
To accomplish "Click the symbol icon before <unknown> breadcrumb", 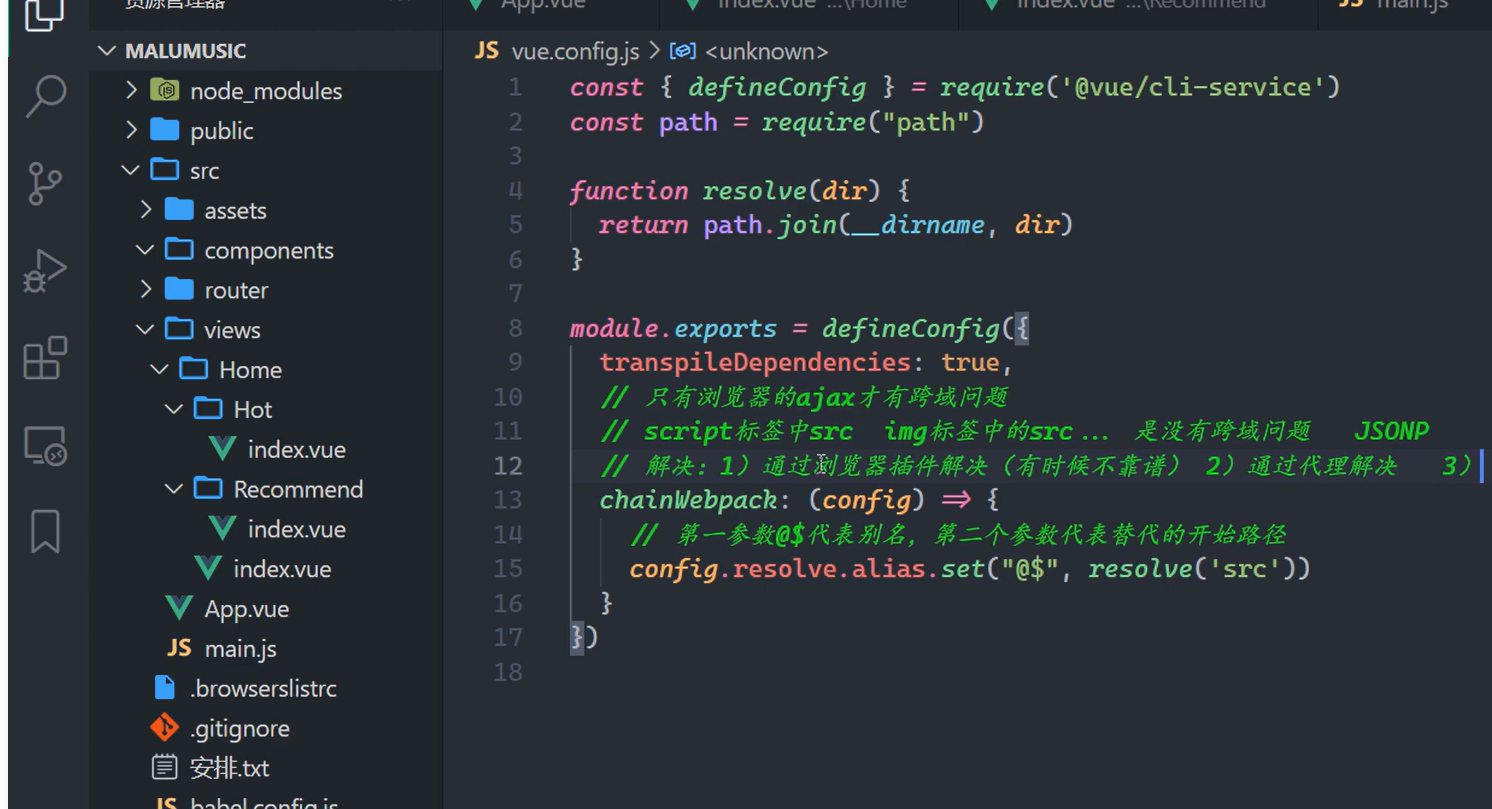I will [x=682, y=51].
